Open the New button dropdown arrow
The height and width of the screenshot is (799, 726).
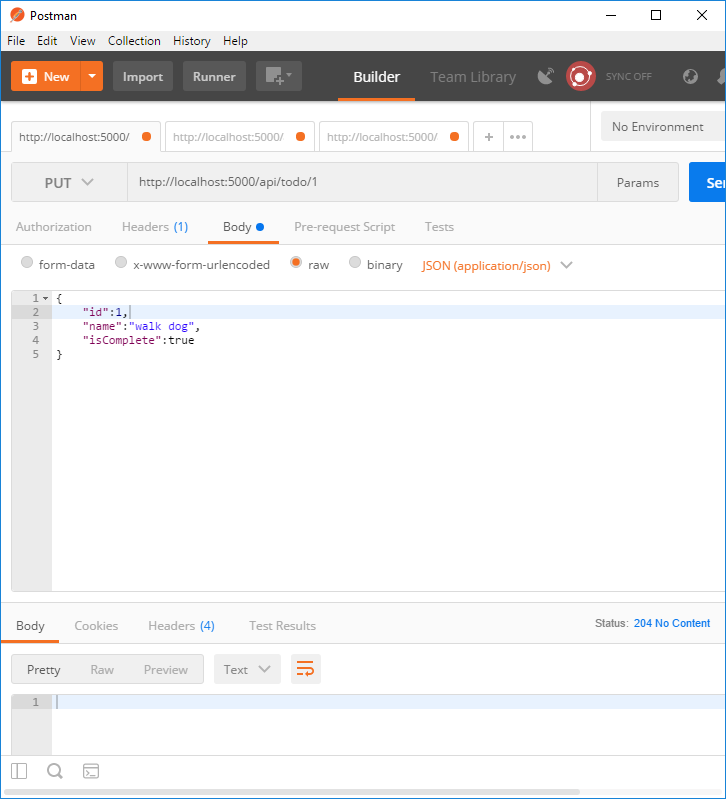click(92, 76)
